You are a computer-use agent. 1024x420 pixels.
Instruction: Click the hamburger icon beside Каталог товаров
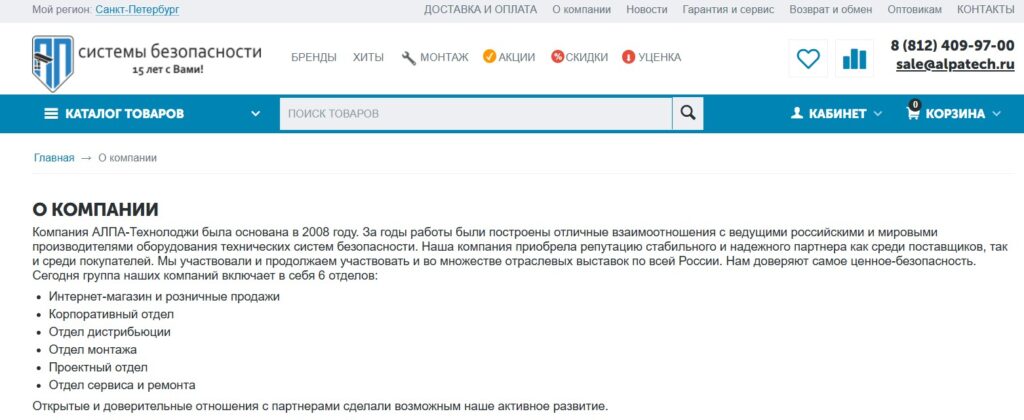coord(52,113)
